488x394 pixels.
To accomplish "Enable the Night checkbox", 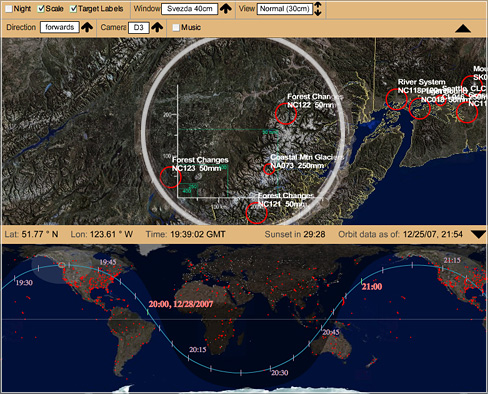I will coord(8,9).
